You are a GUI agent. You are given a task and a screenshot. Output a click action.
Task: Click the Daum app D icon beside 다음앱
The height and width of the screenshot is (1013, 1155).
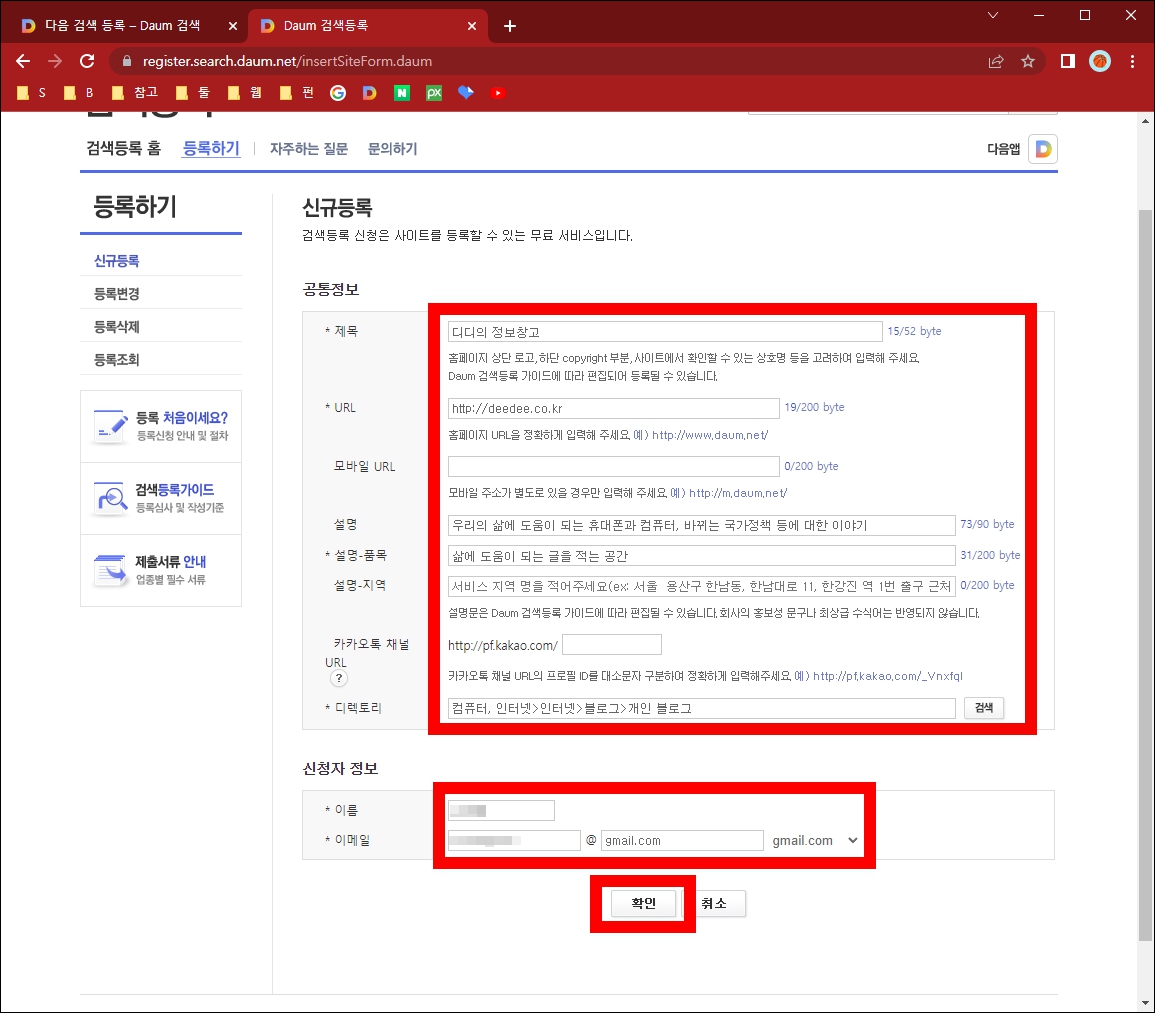pos(1042,148)
